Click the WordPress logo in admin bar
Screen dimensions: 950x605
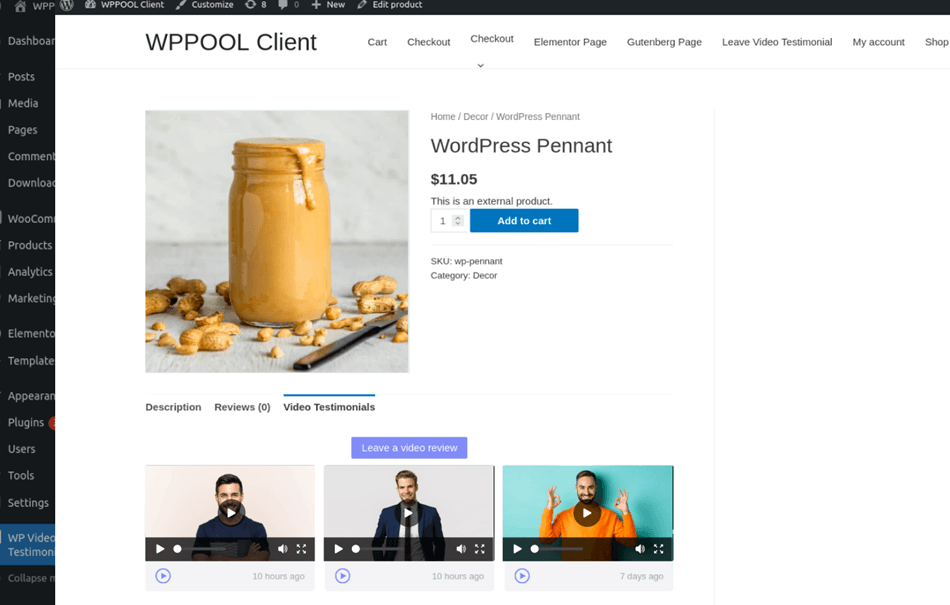[66, 5]
